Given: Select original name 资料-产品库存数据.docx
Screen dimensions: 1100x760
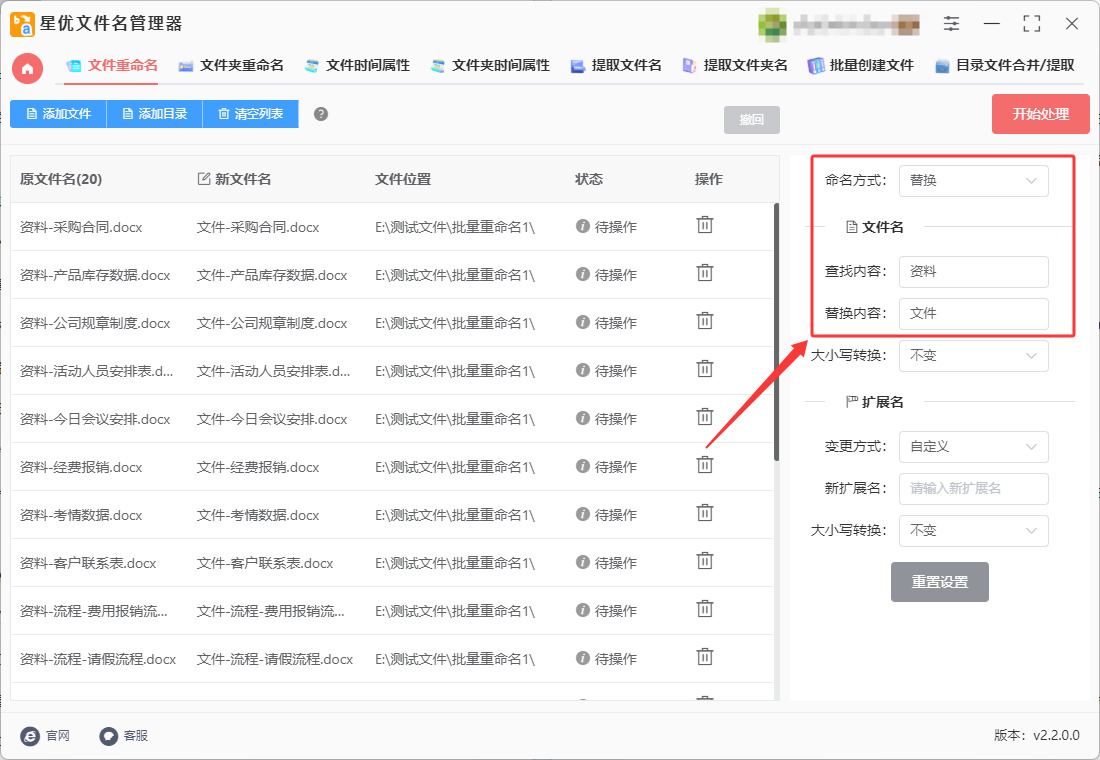Looking at the screenshot, I should click(95, 275).
